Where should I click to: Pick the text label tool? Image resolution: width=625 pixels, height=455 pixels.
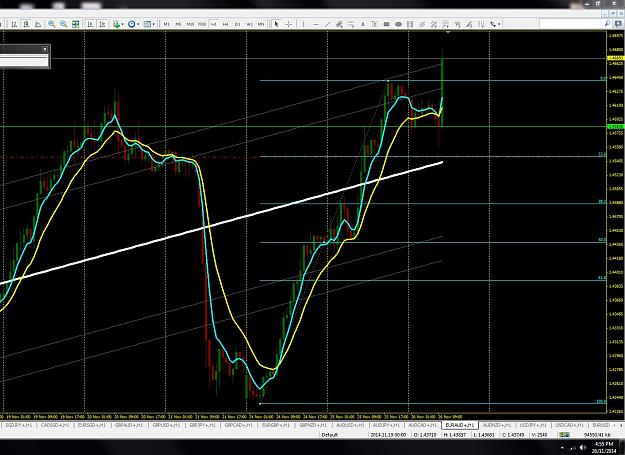click(374, 24)
